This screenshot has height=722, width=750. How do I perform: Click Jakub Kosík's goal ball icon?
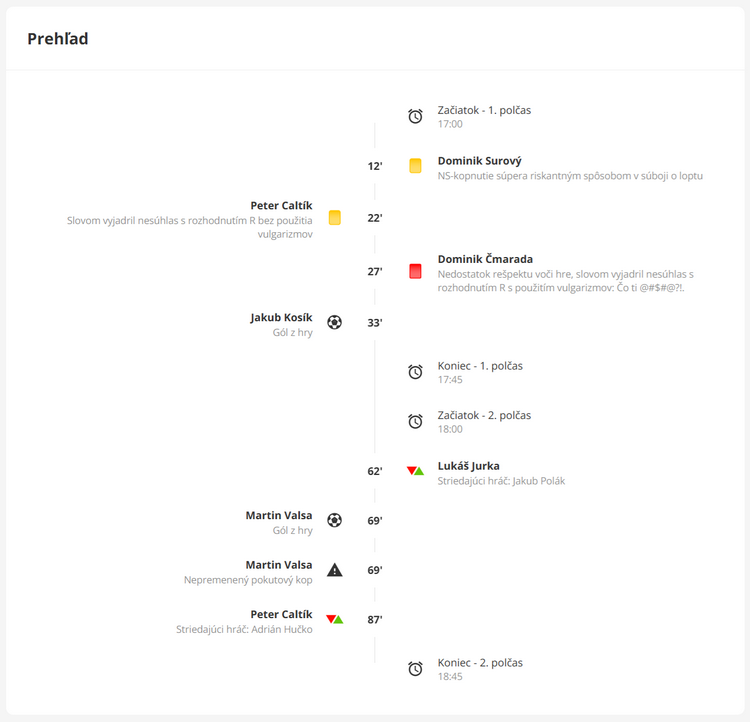[334, 322]
